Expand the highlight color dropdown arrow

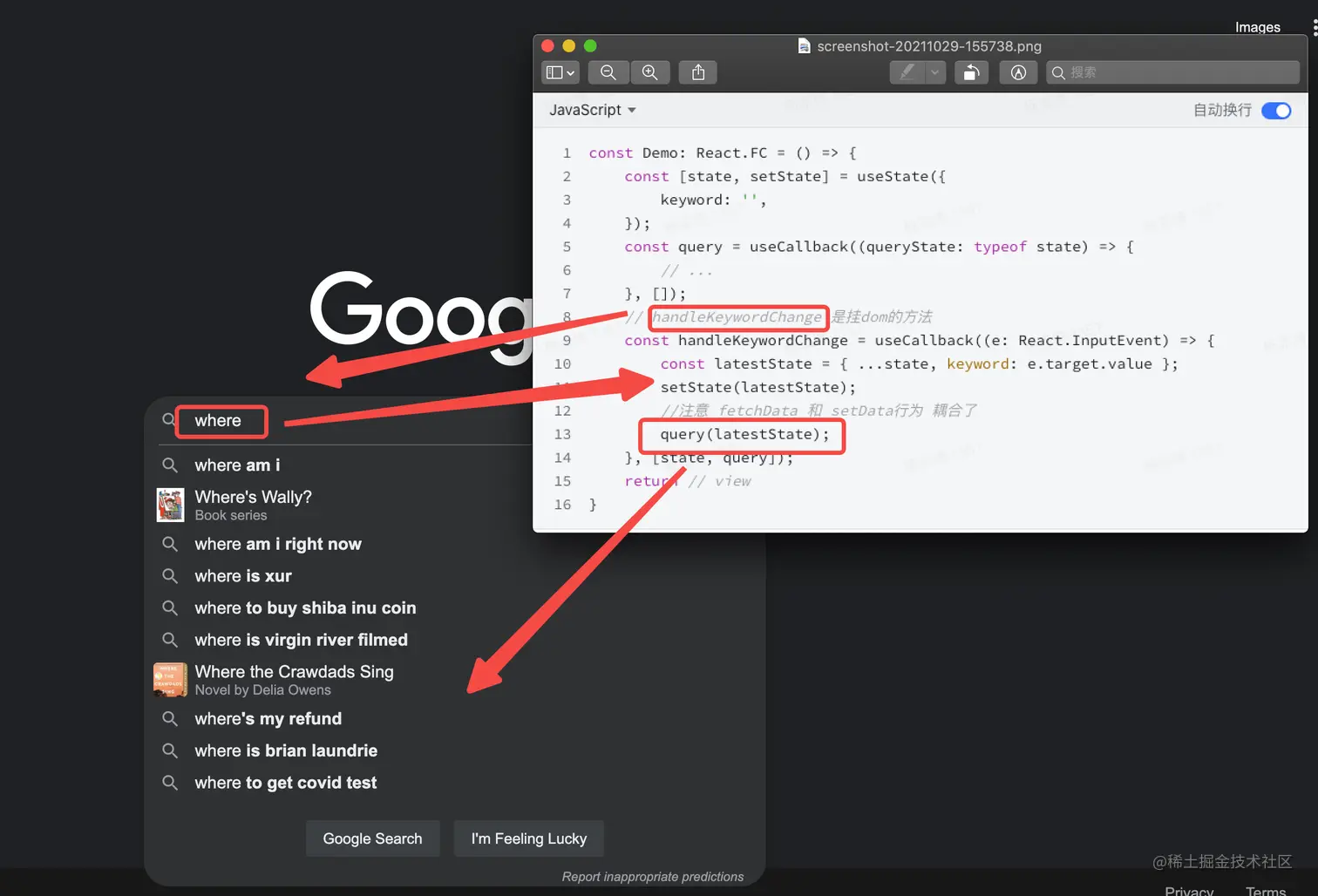click(x=935, y=72)
